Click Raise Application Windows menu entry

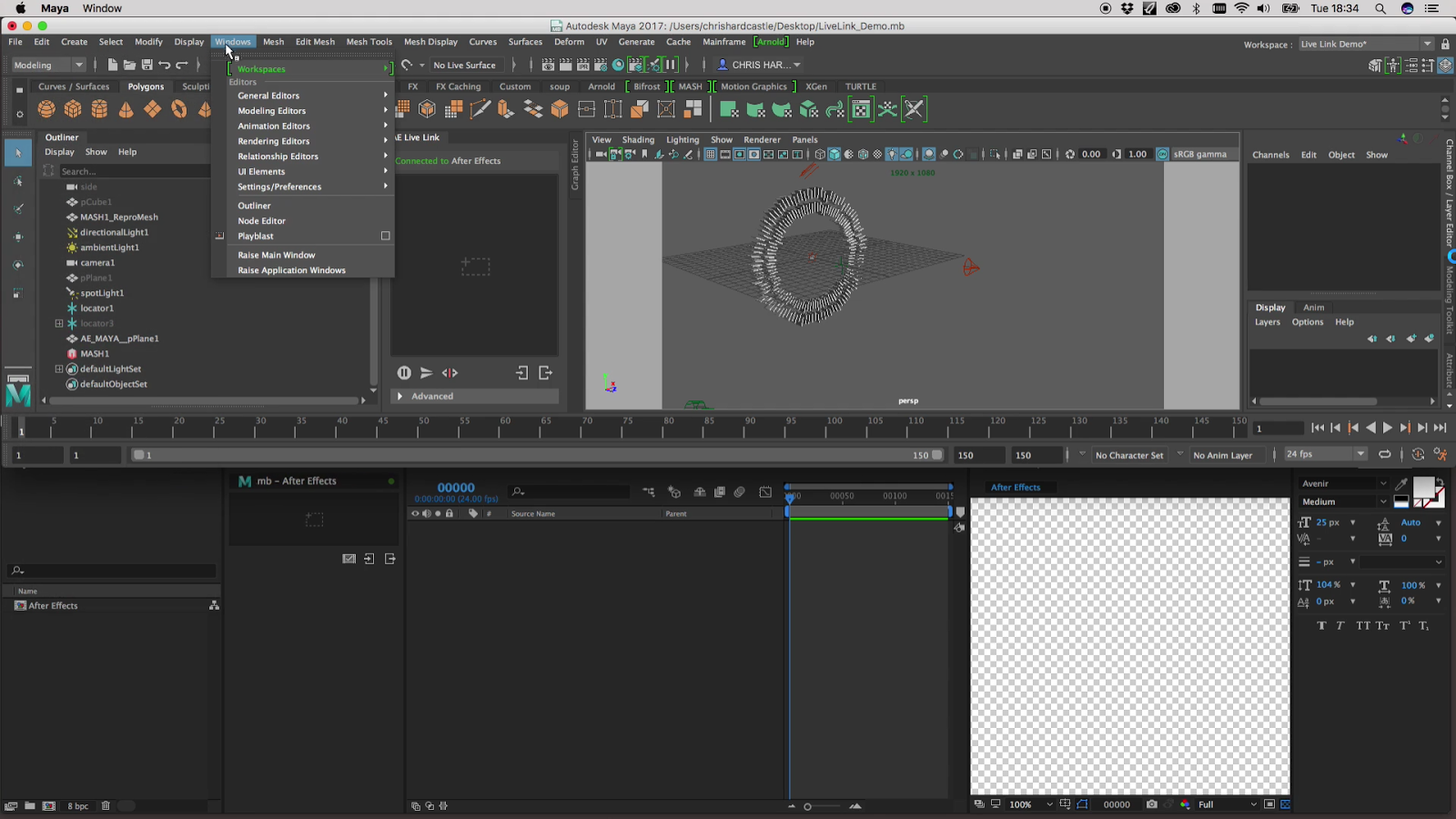pos(309,270)
